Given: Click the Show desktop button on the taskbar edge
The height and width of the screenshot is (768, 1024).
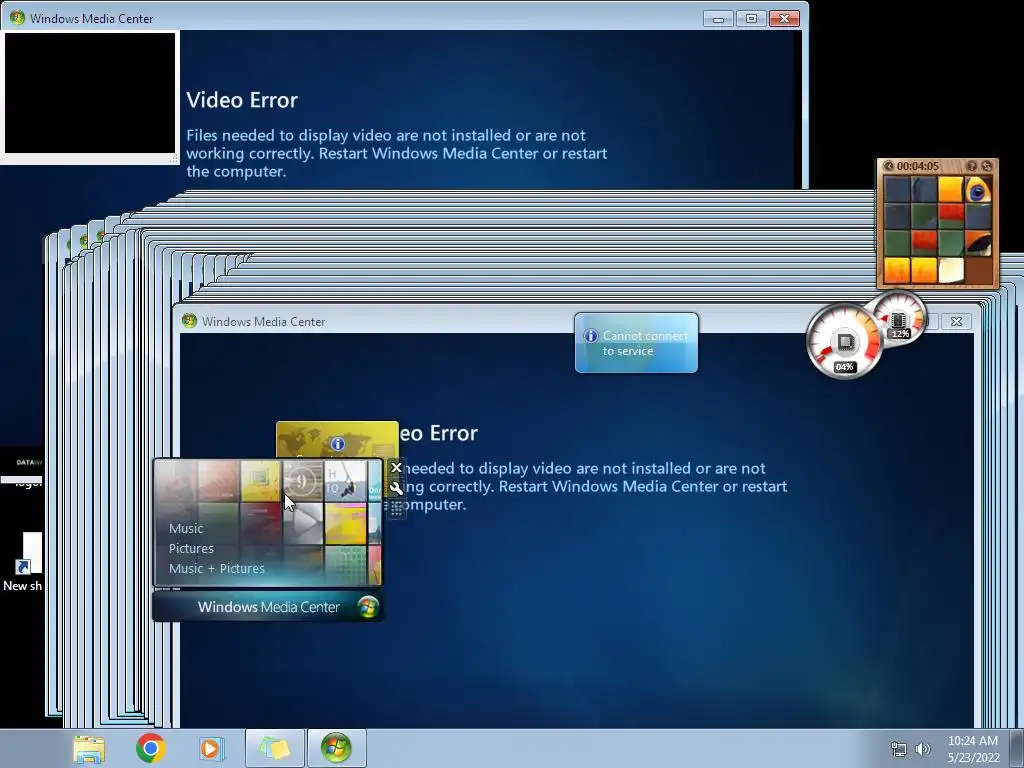Looking at the screenshot, I should pyautogui.click(x=1016, y=748).
